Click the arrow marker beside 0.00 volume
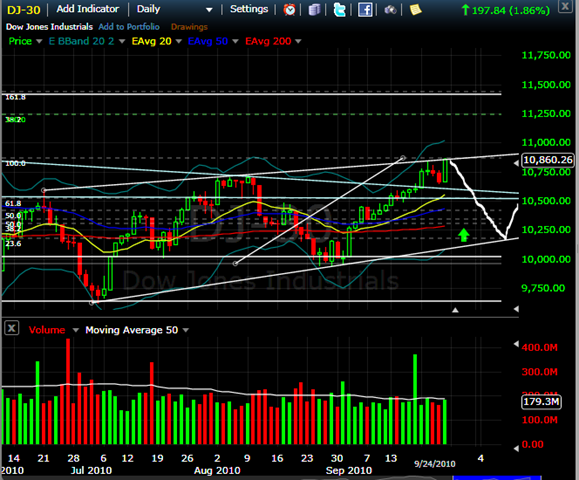Viewport: 579px width, 480px height. click(516, 448)
